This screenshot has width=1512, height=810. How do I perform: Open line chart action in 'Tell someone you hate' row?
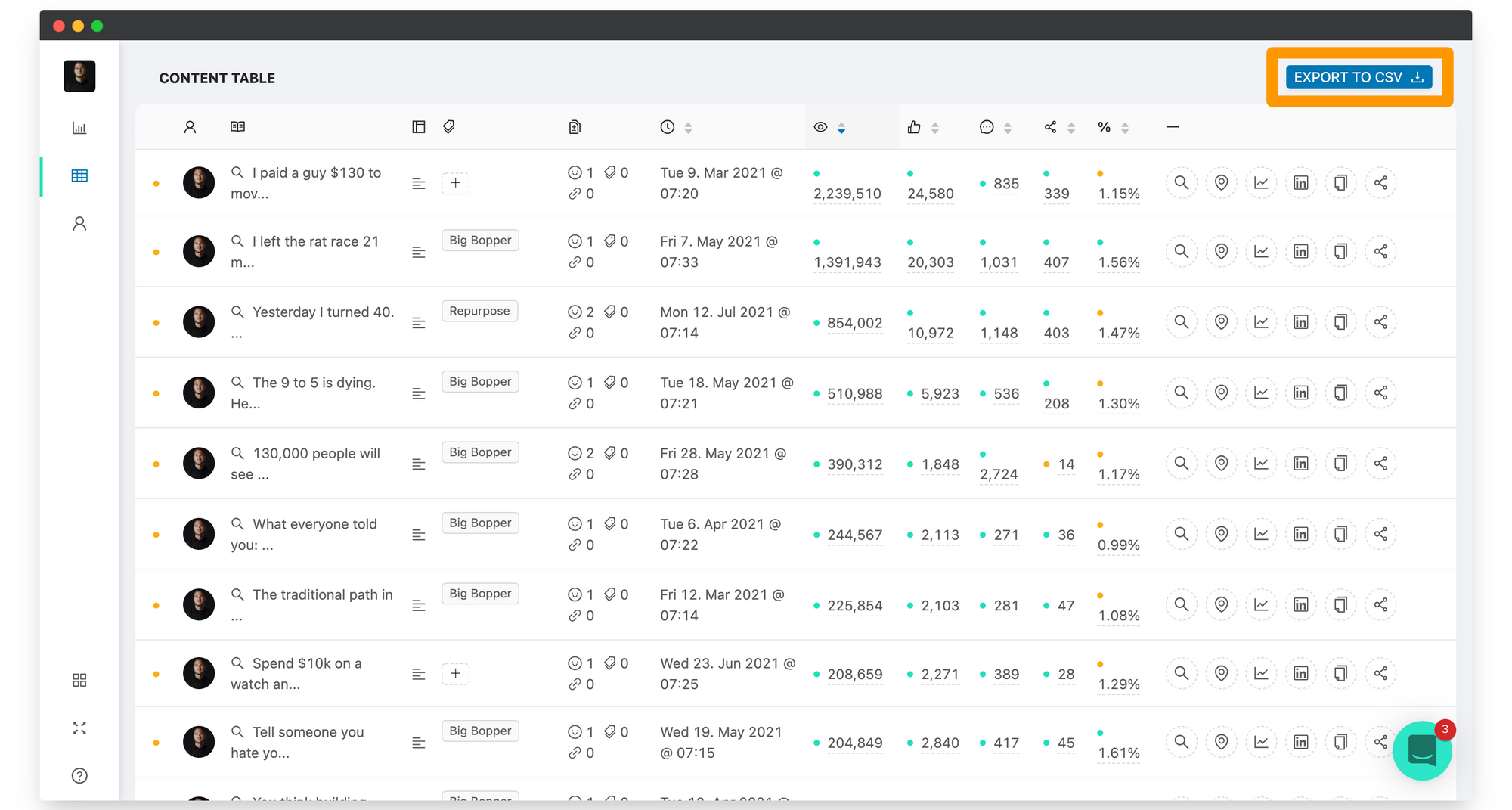click(1261, 742)
